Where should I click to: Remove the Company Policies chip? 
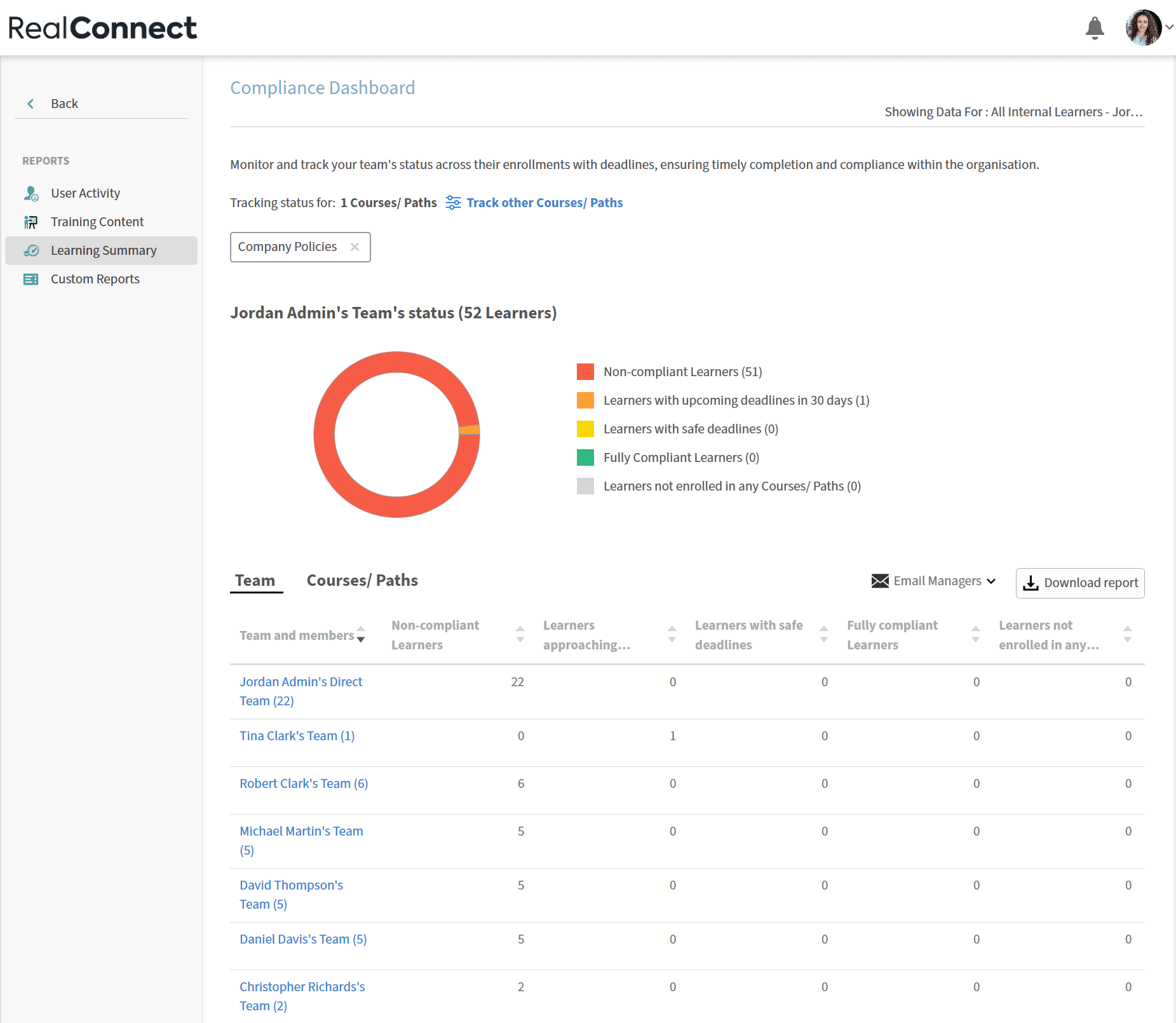pyautogui.click(x=355, y=247)
